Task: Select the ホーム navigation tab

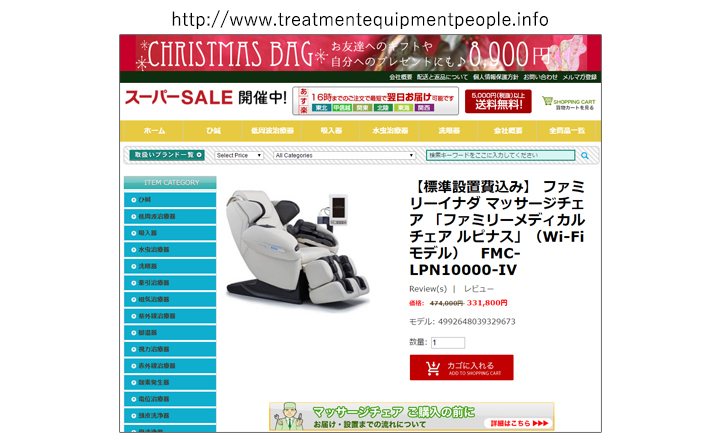Action: [154, 131]
